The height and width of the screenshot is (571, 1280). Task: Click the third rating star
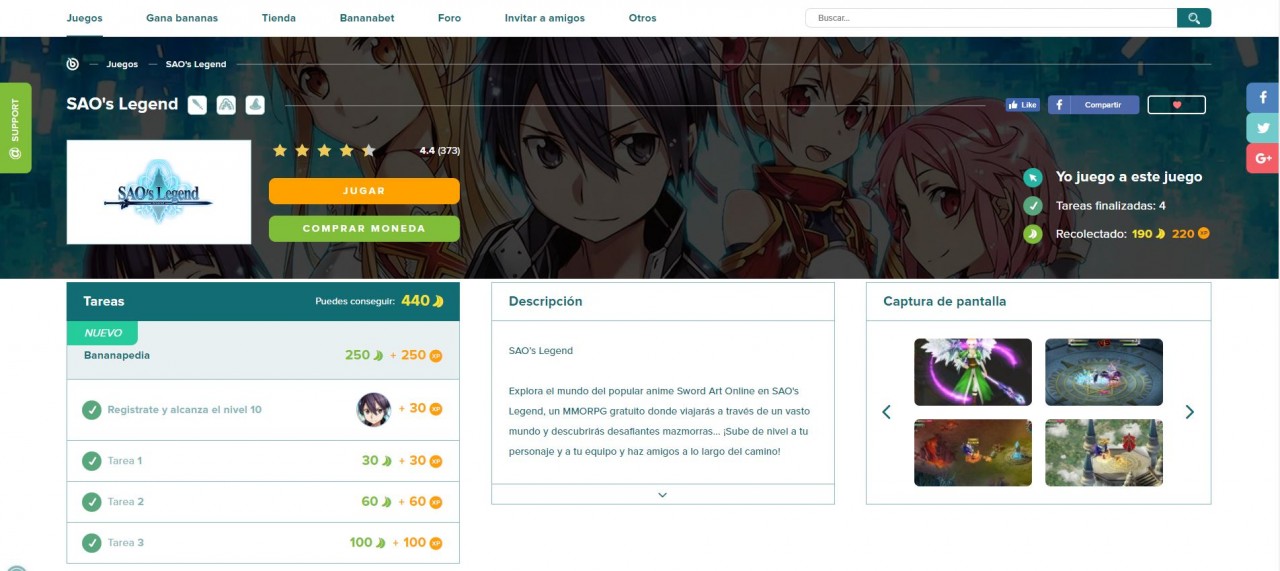pos(324,150)
